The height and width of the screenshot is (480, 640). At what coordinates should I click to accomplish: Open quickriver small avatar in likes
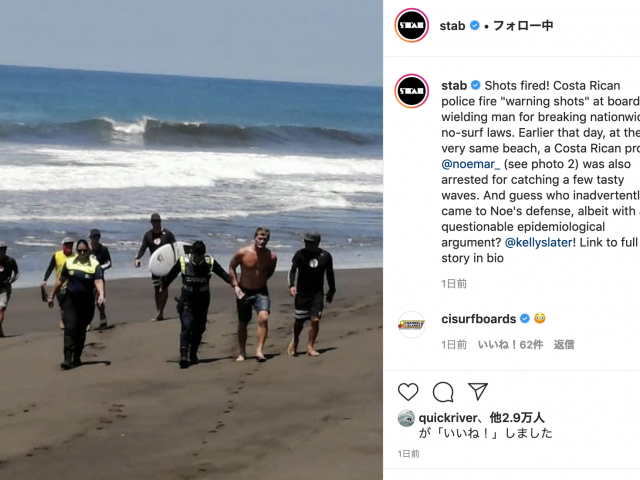(x=406, y=418)
